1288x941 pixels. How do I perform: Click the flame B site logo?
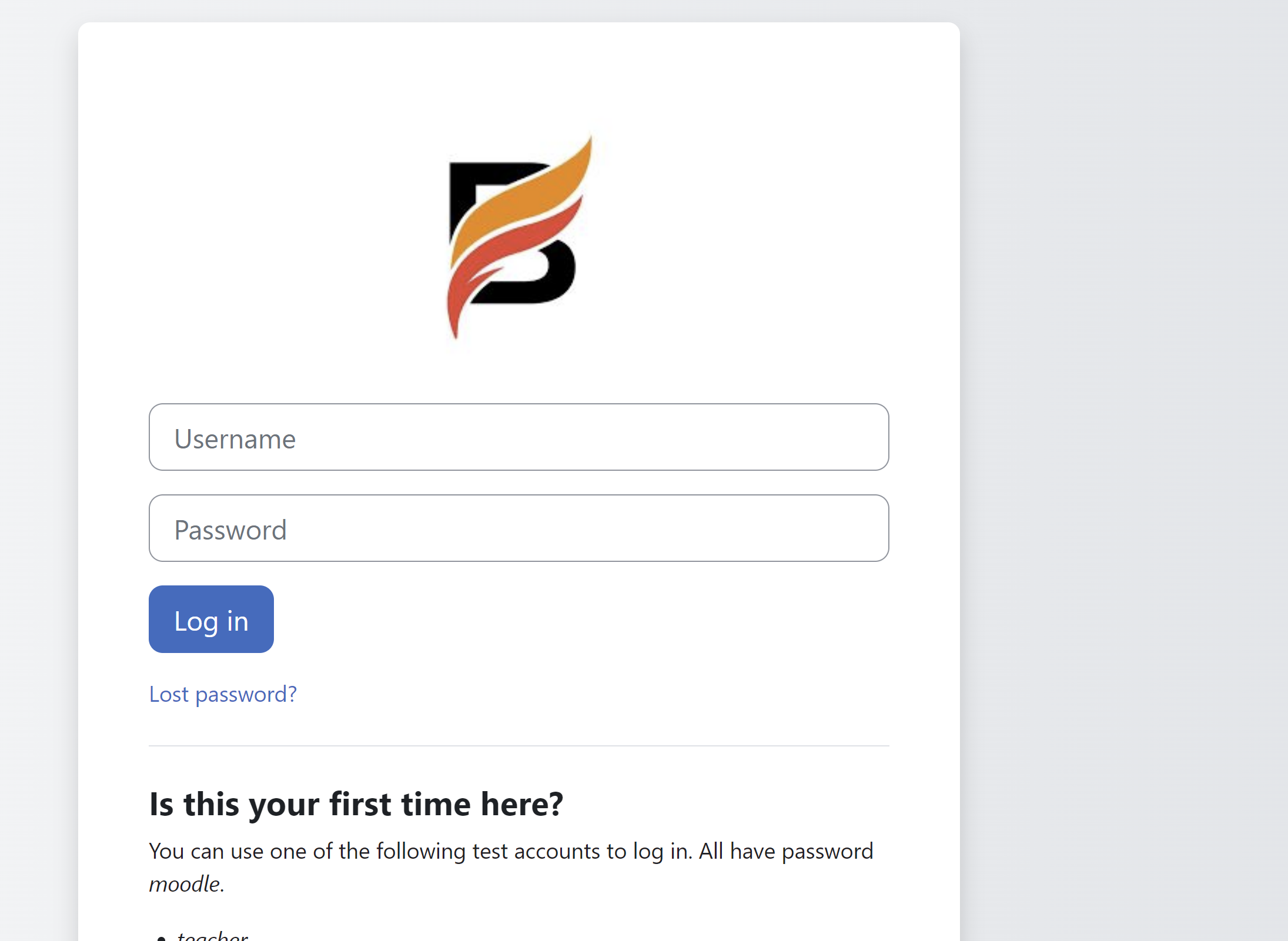519,237
